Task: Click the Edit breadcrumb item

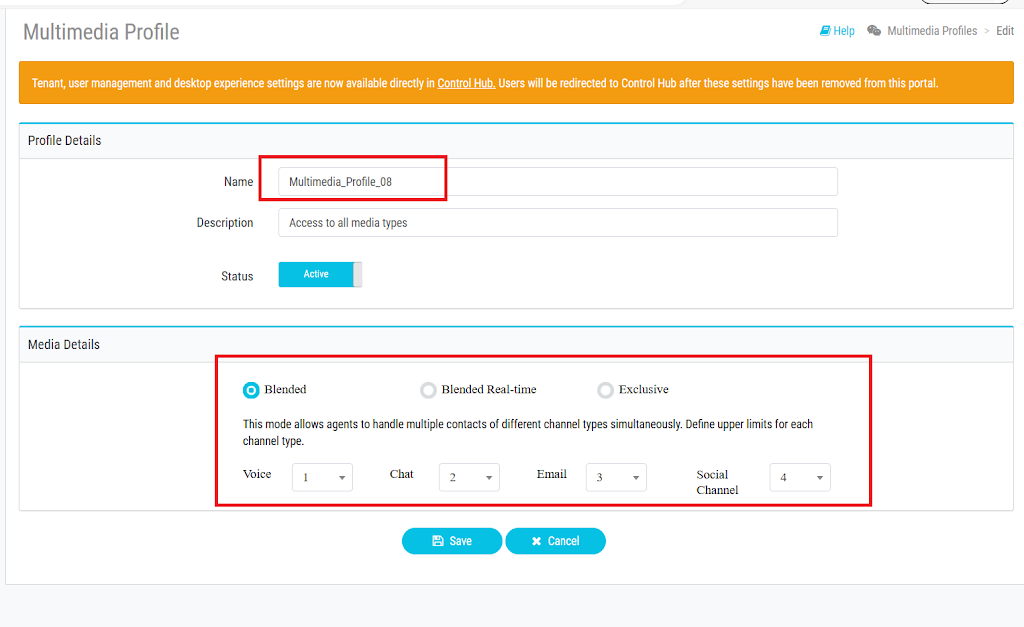Action: (x=1005, y=31)
